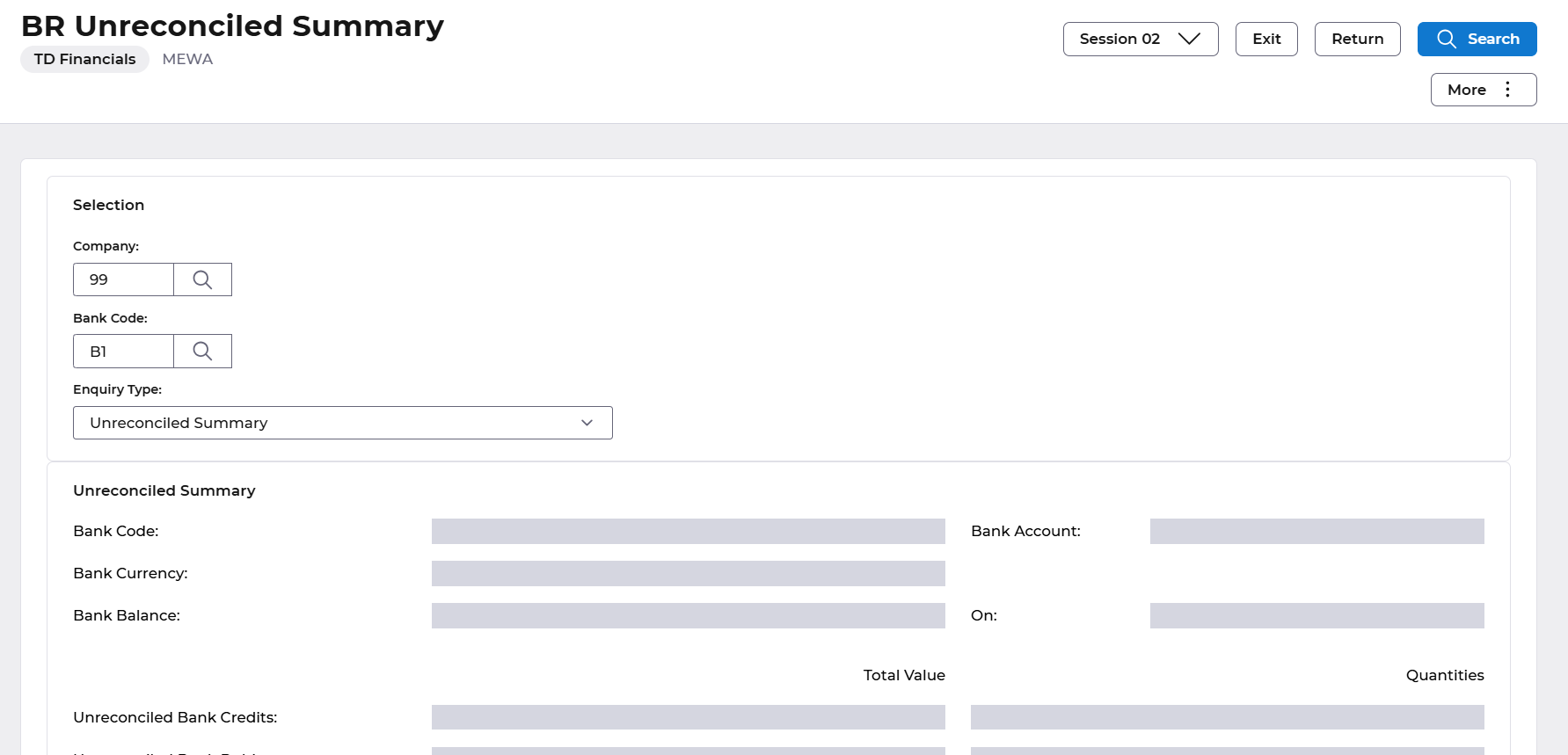Viewport: 1568px width, 755px height.
Task: Click Unreconciled Bank Credits quantities field
Action: (1227, 717)
